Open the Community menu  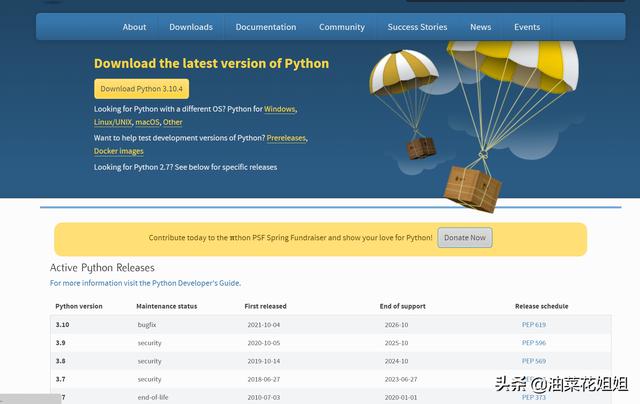[342, 27]
